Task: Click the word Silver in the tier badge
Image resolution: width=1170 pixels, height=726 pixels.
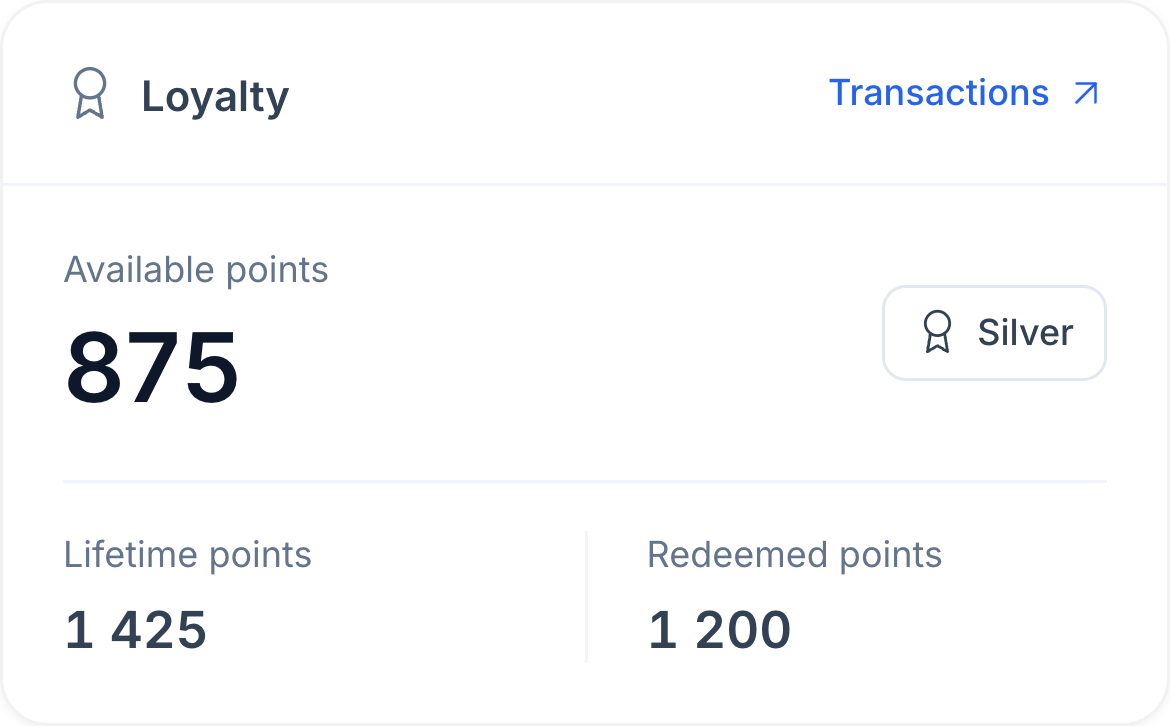Action: point(1025,333)
